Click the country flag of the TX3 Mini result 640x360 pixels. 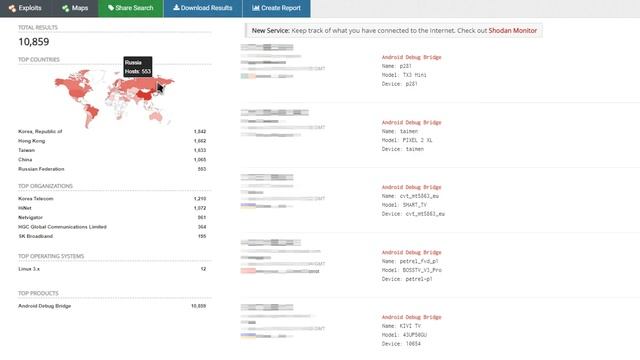point(248,76)
